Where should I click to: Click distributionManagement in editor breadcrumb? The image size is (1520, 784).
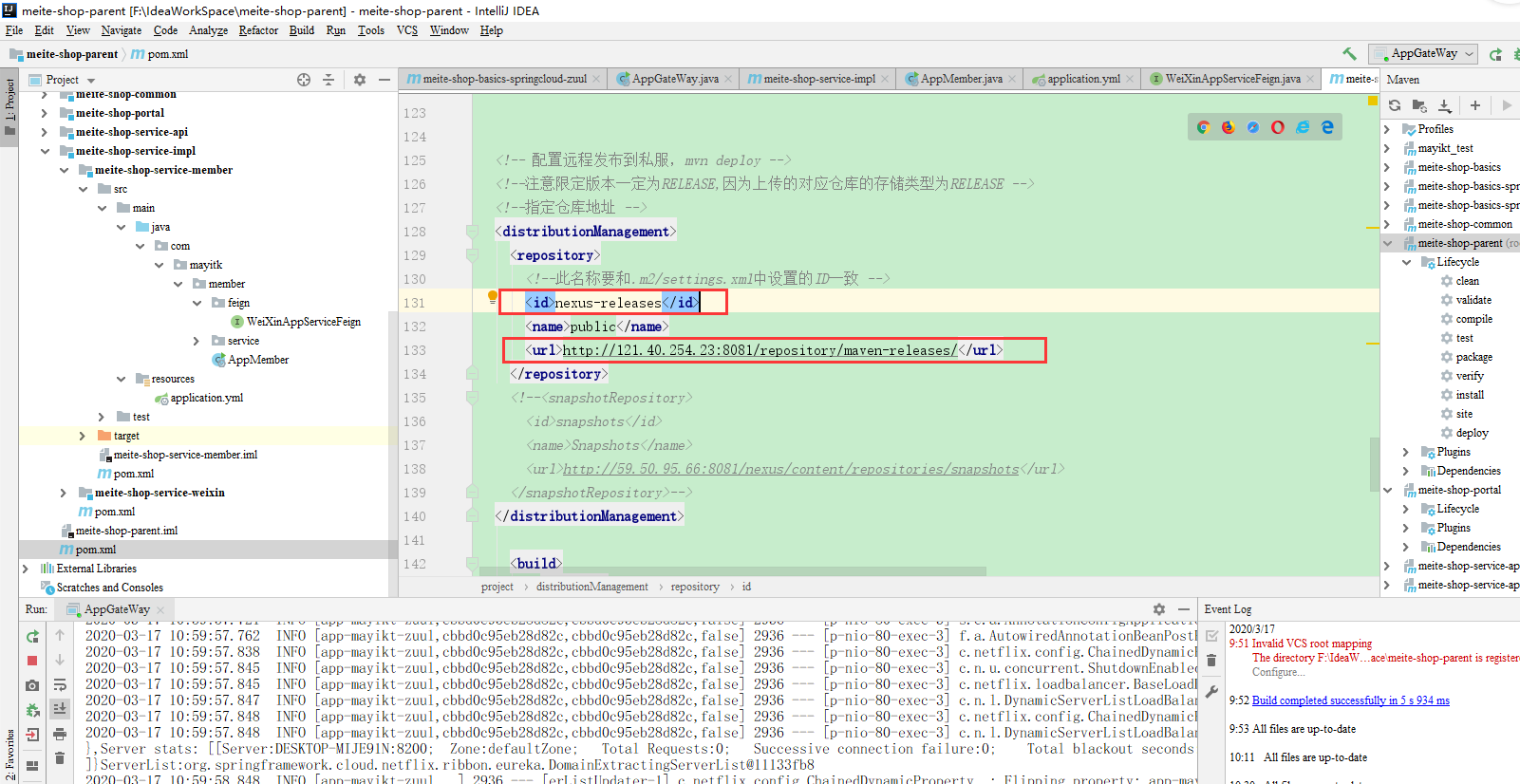click(x=591, y=587)
